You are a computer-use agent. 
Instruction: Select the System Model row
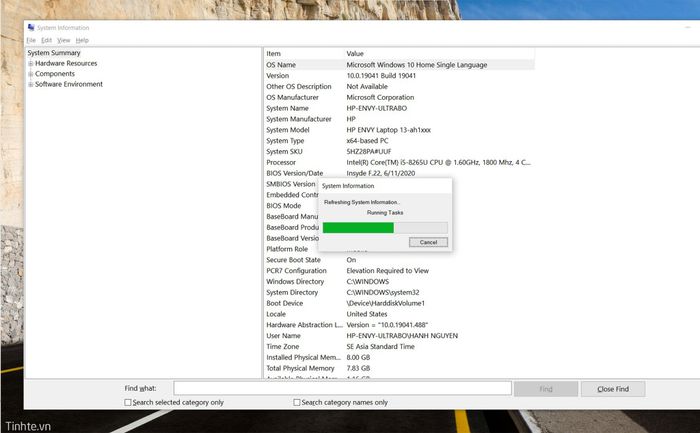pos(399,129)
